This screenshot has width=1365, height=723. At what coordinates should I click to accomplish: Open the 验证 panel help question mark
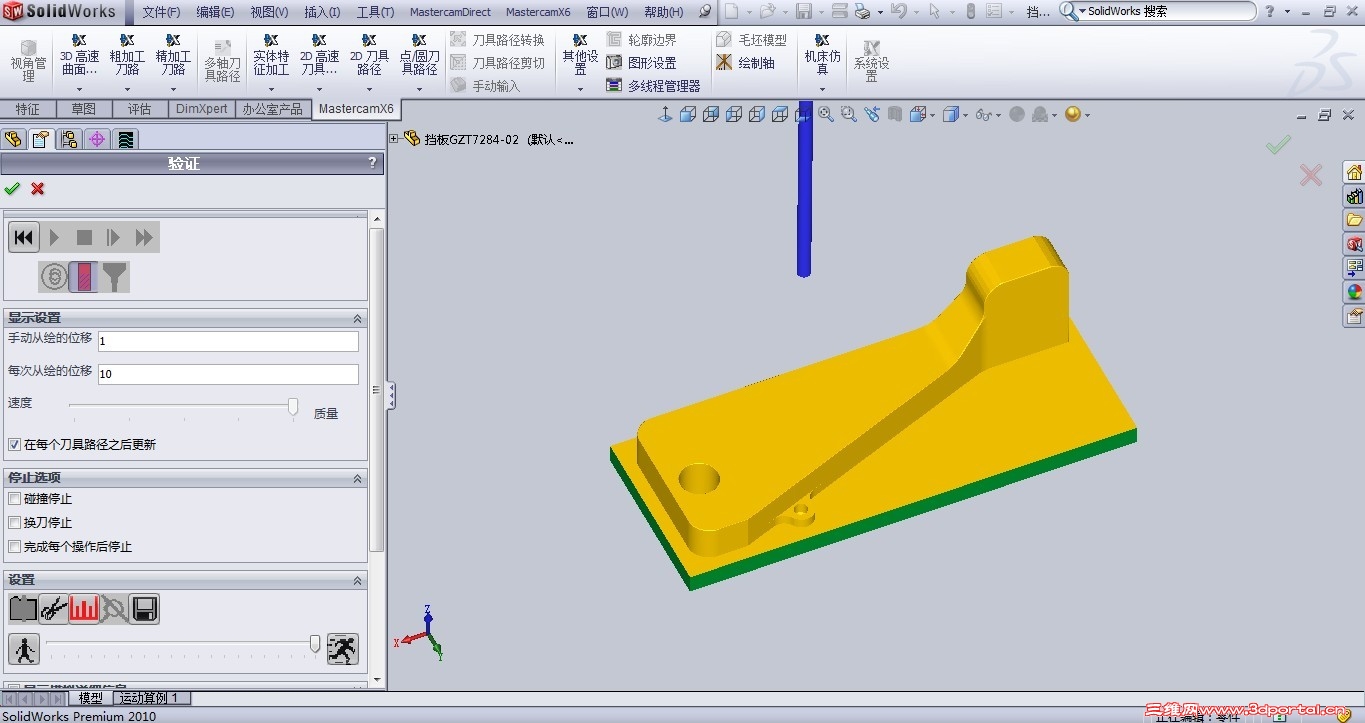pyautogui.click(x=372, y=163)
